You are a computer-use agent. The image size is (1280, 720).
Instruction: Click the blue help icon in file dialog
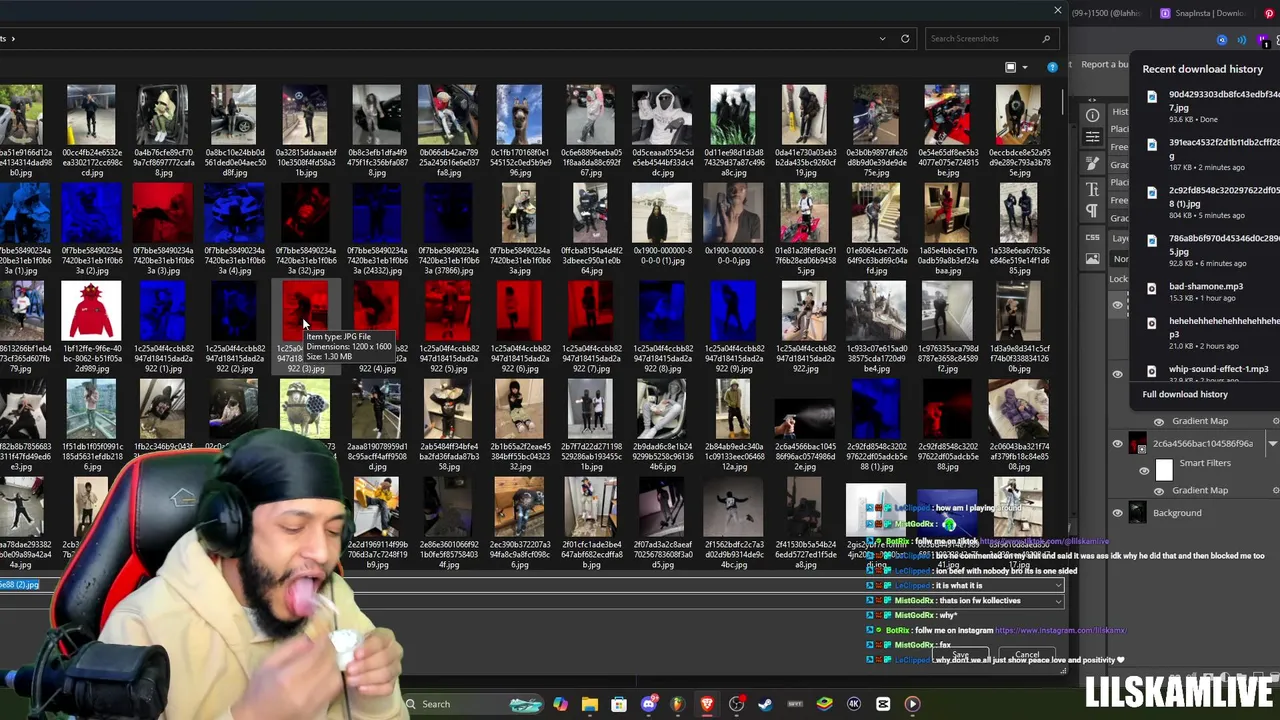click(1052, 67)
